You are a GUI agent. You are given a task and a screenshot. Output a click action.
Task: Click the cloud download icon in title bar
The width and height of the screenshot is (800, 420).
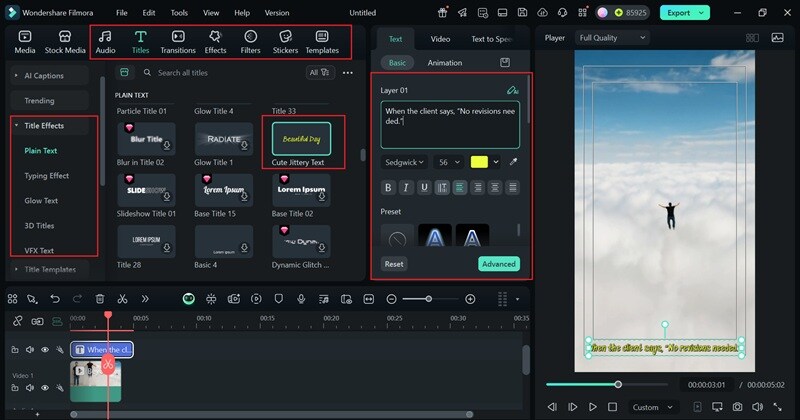click(542, 13)
